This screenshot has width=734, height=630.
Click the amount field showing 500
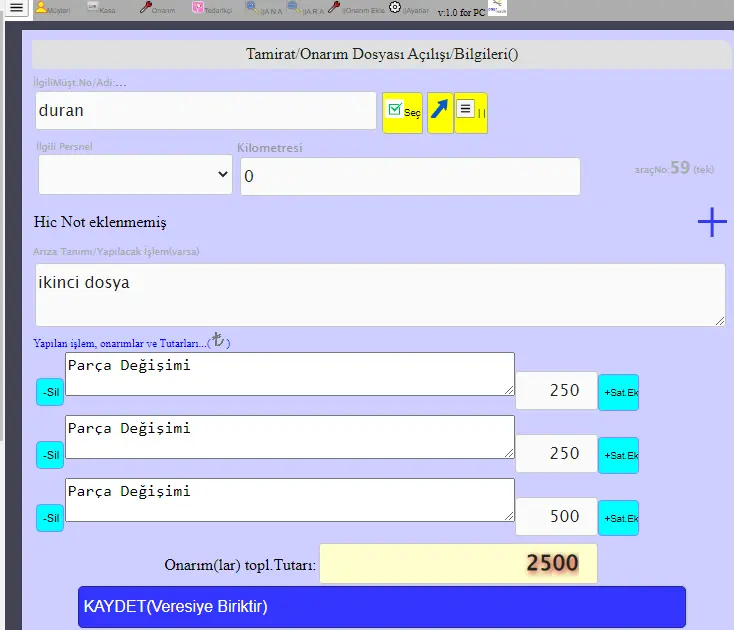click(556, 517)
